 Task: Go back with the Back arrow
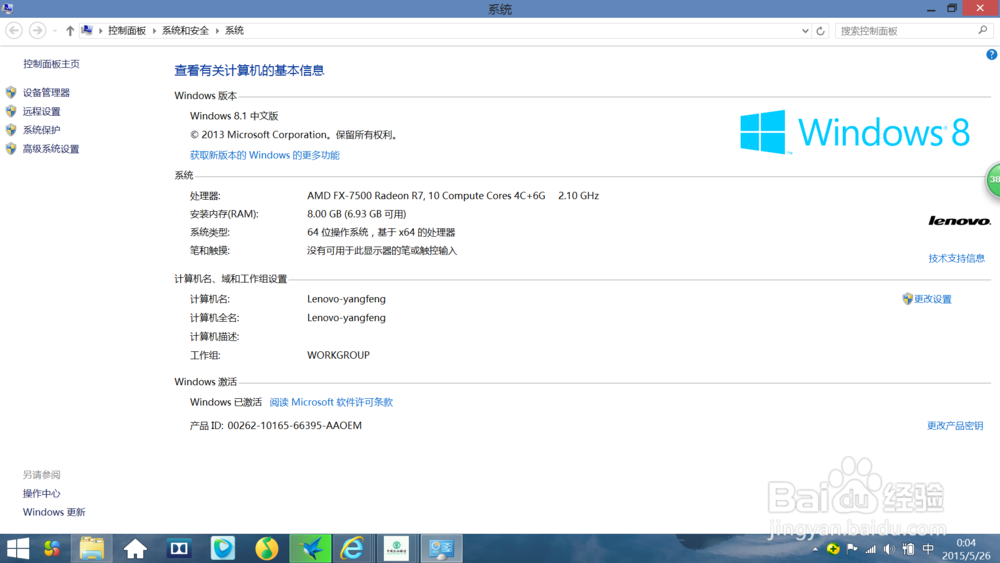[13, 31]
